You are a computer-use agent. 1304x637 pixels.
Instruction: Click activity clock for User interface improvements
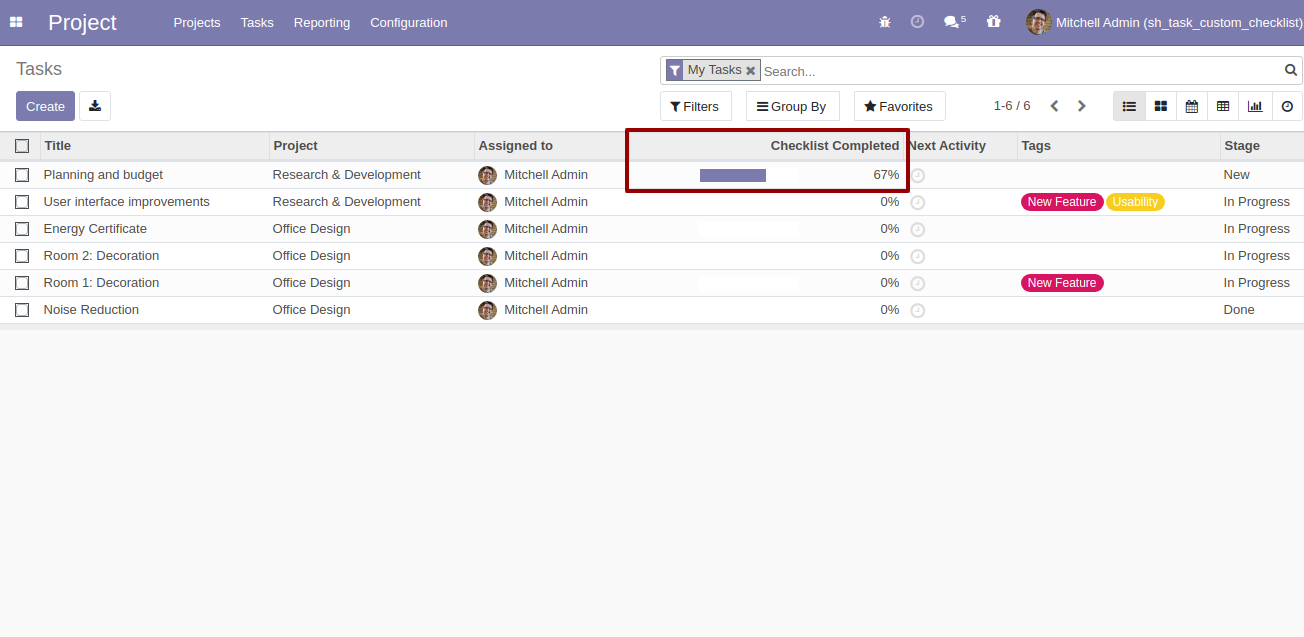click(x=918, y=202)
